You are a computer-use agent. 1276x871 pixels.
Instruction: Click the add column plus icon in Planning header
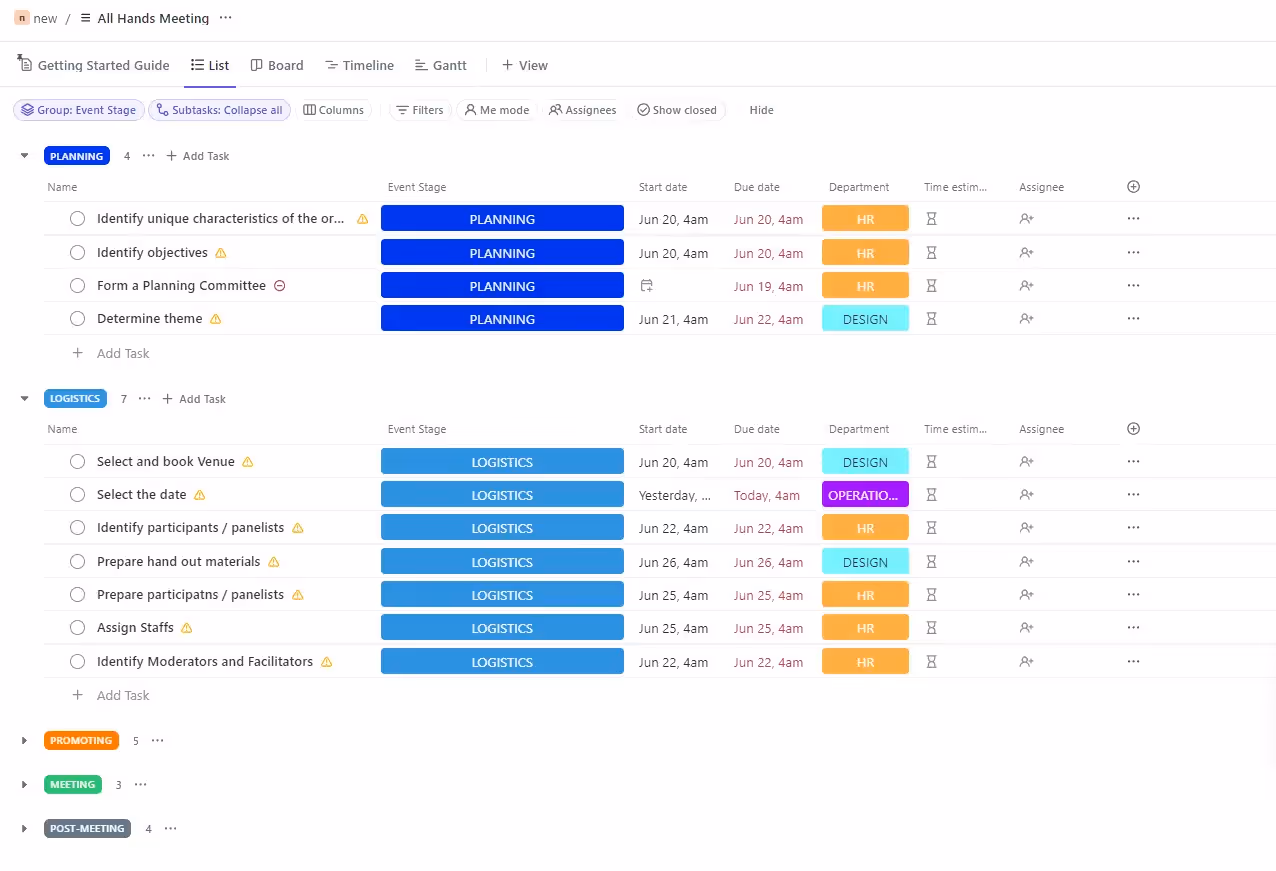1133,187
